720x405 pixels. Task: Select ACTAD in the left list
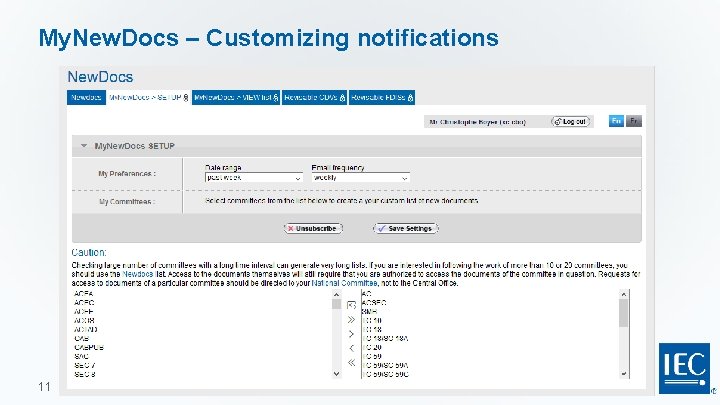click(86, 330)
